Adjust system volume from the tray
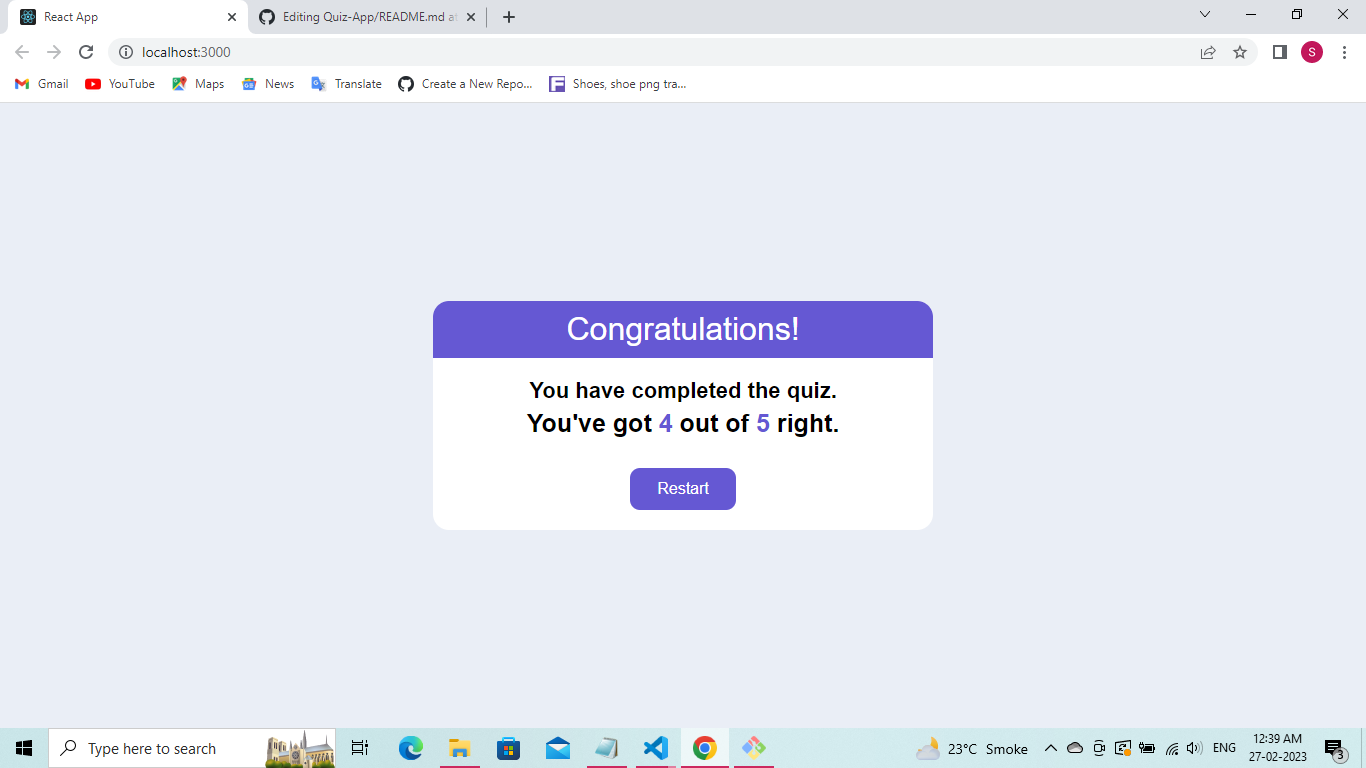Screen dimensions: 1366x768 point(1194,748)
